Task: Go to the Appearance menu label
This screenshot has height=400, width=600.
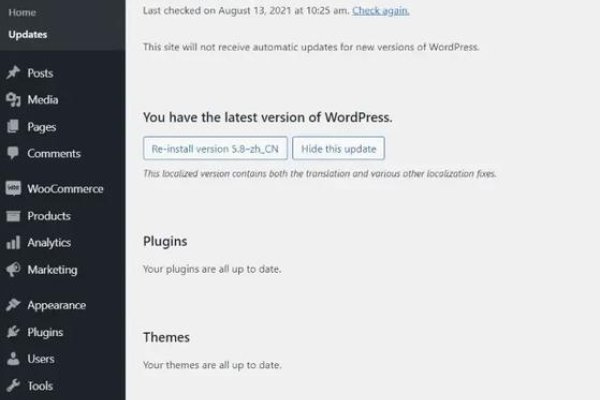Action: (57, 305)
